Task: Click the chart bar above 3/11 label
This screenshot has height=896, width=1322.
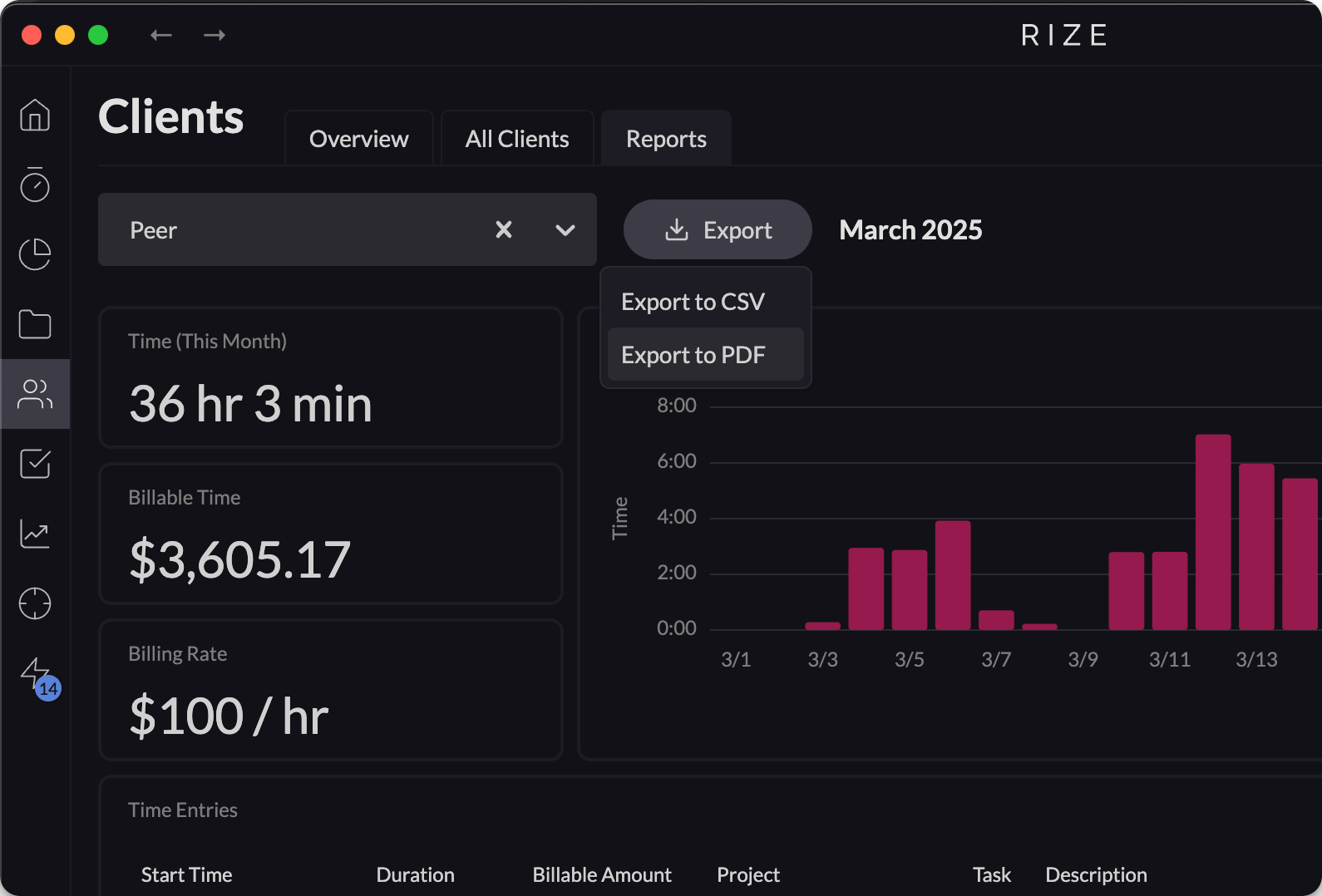Action: tap(1170, 590)
